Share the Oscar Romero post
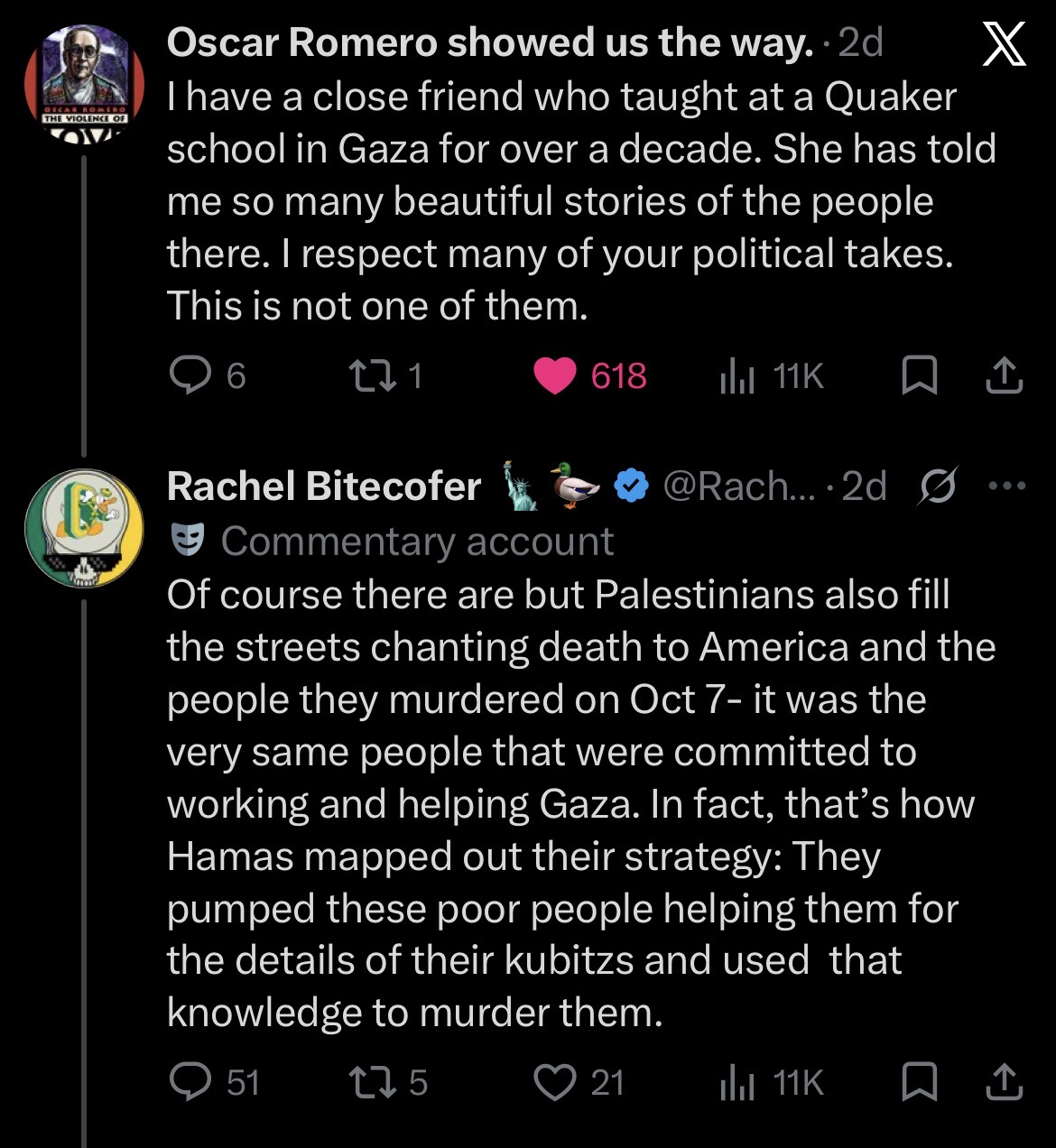Image resolution: width=1056 pixels, height=1148 pixels. pos(1005,376)
